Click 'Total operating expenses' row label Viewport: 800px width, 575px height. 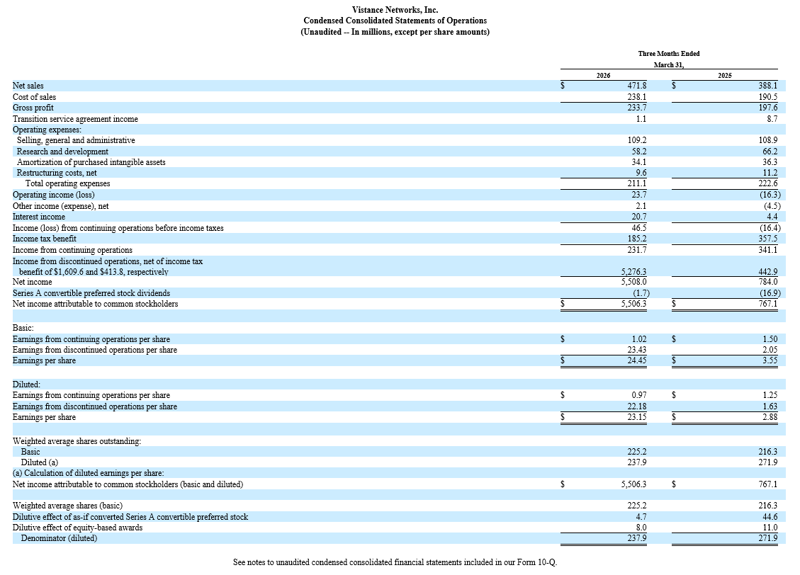68,184
